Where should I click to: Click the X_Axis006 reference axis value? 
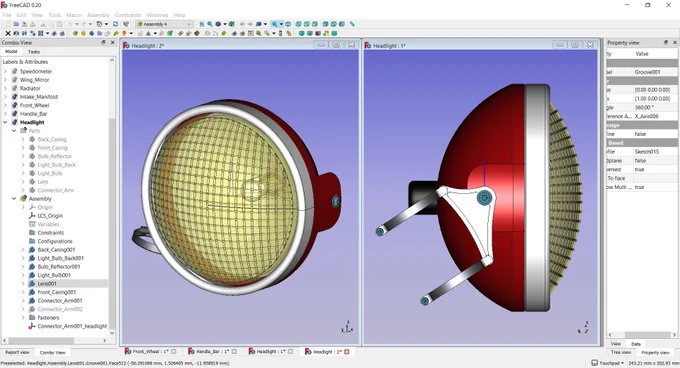click(655, 116)
